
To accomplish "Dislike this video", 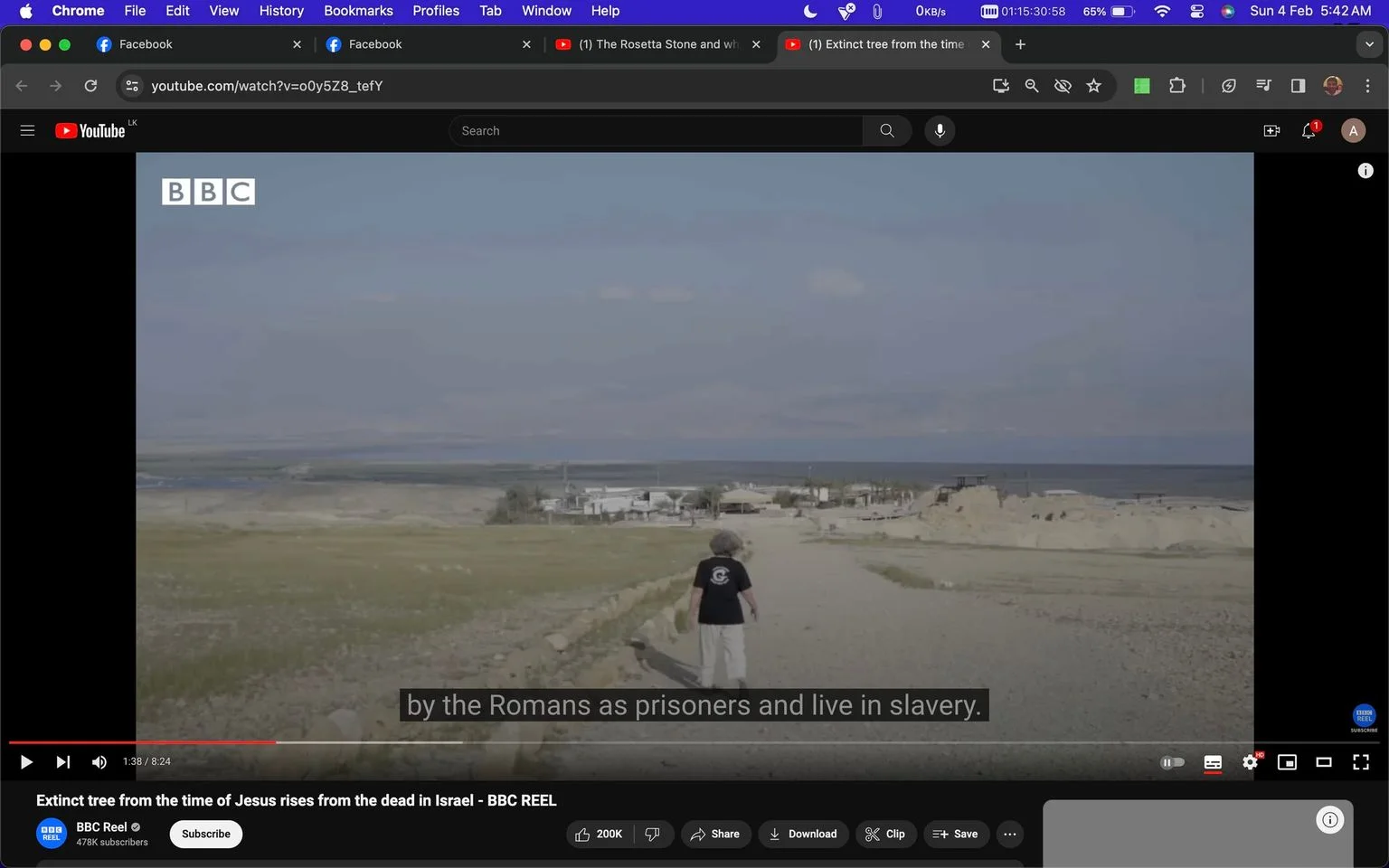I will click(x=652, y=834).
